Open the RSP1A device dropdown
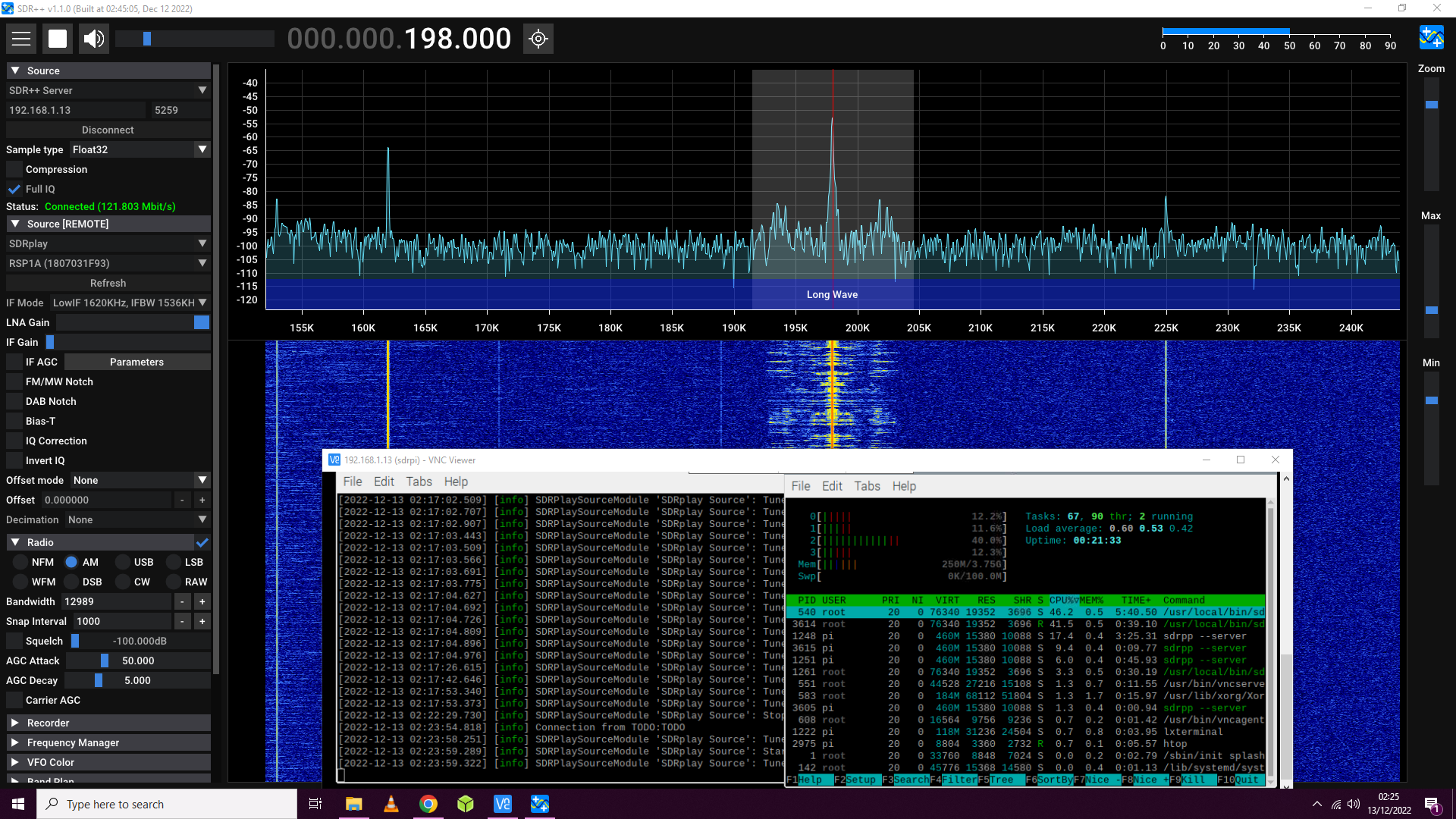The image size is (1456, 819). 108,263
